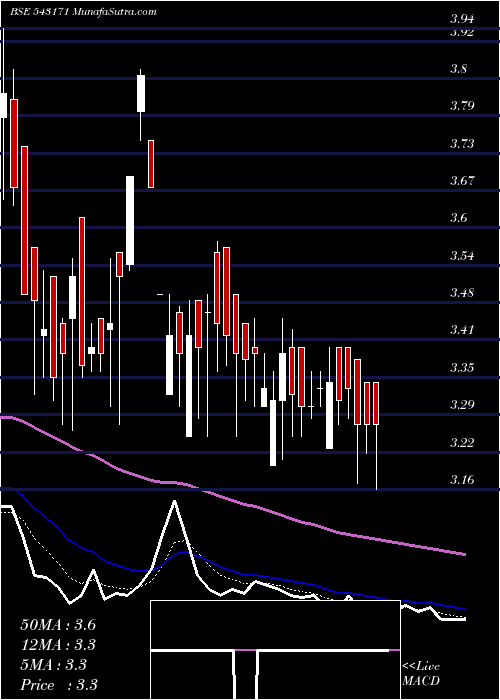500x700 pixels.
Task: Click the 3.8 price axis label
Action: (x=458, y=69)
